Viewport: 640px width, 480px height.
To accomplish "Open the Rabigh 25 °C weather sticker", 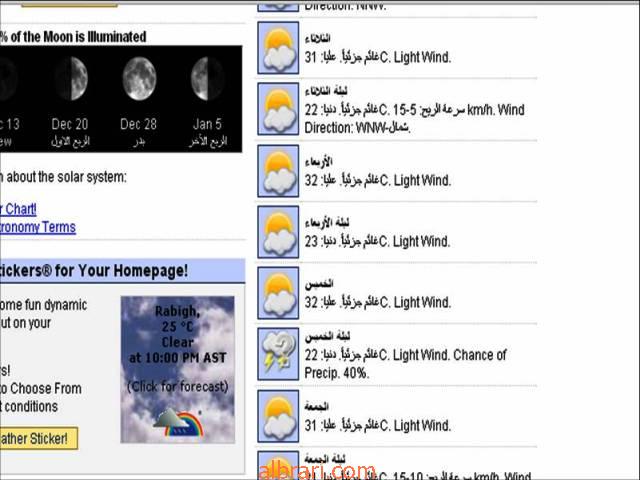I will click(x=178, y=369).
